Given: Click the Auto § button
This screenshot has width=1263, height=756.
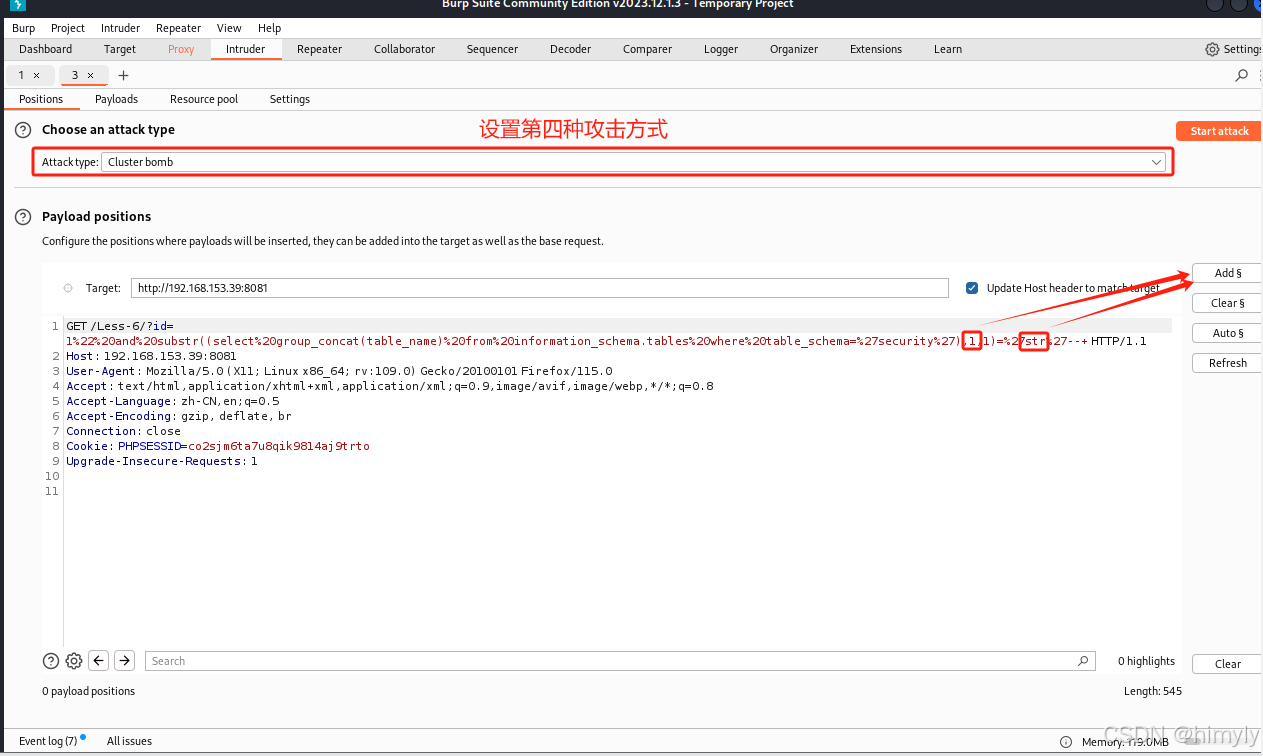Looking at the screenshot, I should coord(1227,333).
